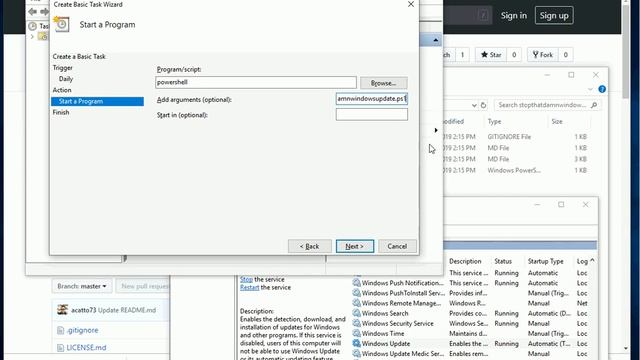Cancel the Create Basic Task Wizard
Viewport: 640px width, 360px height.
[x=397, y=246]
